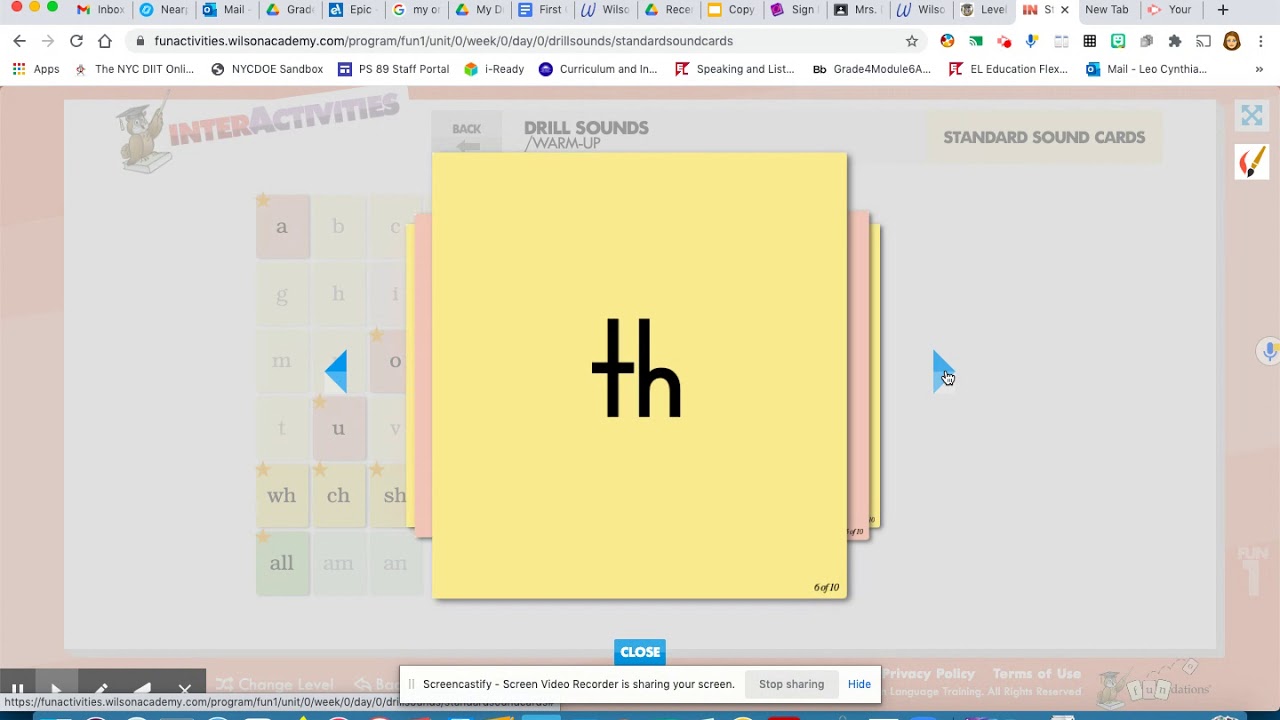The image size is (1280, 720).
Task: Switch to the New Tab tab
Action: coord(1107,10)
